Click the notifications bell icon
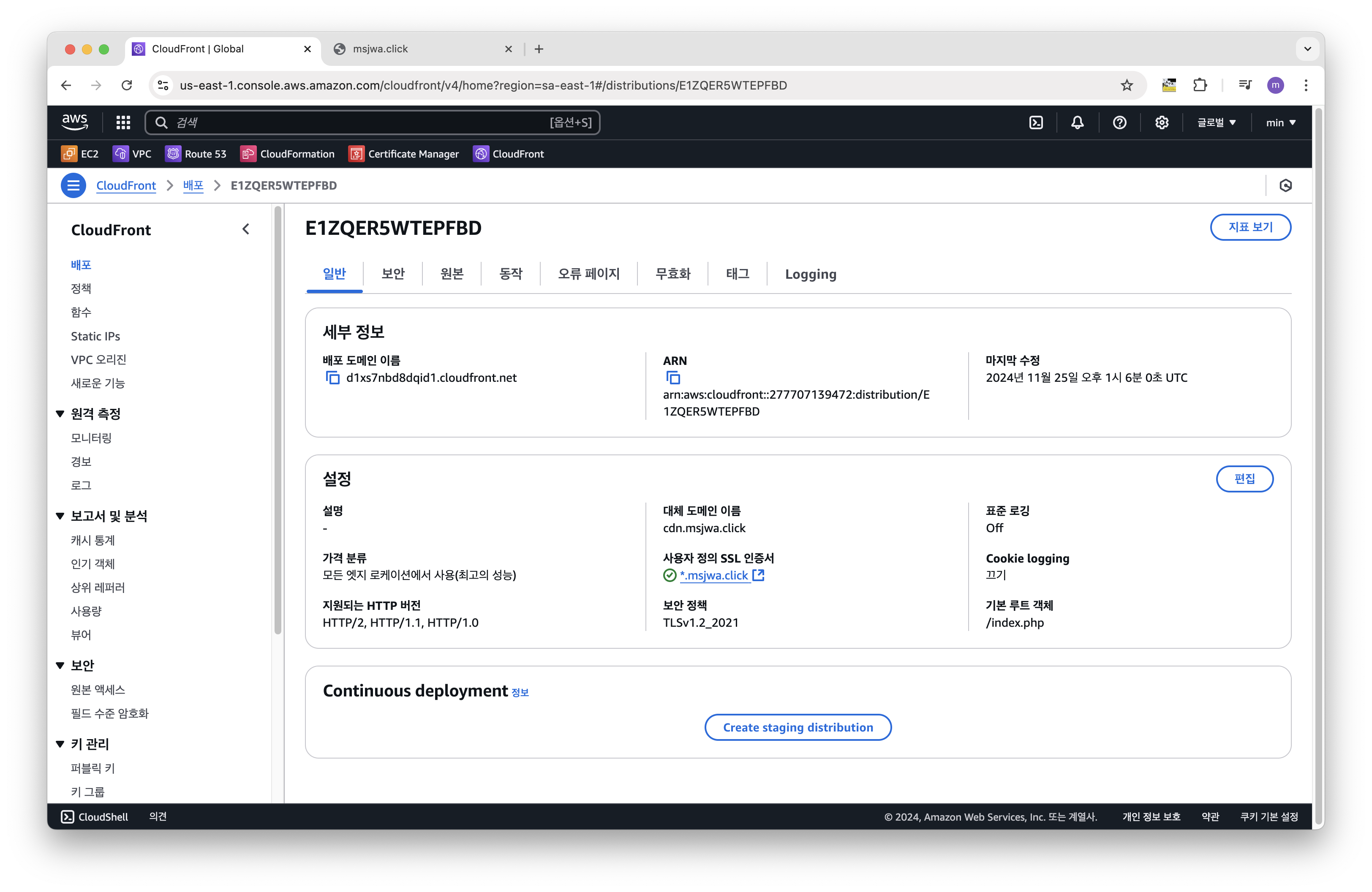The image size is (1372, 892). pyautogui.click(x=1077, y=122)
